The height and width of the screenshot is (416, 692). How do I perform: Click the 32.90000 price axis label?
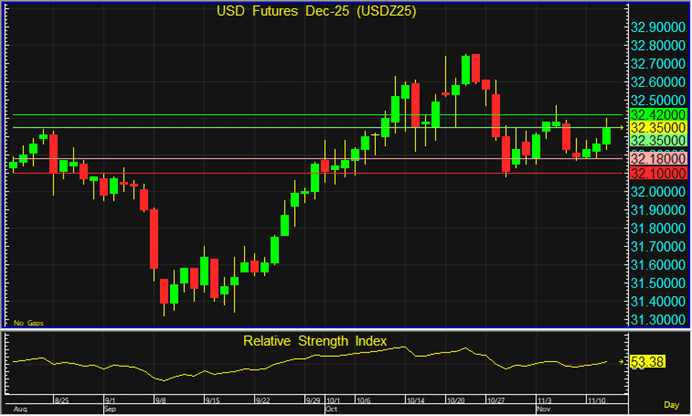coord(658,27)
